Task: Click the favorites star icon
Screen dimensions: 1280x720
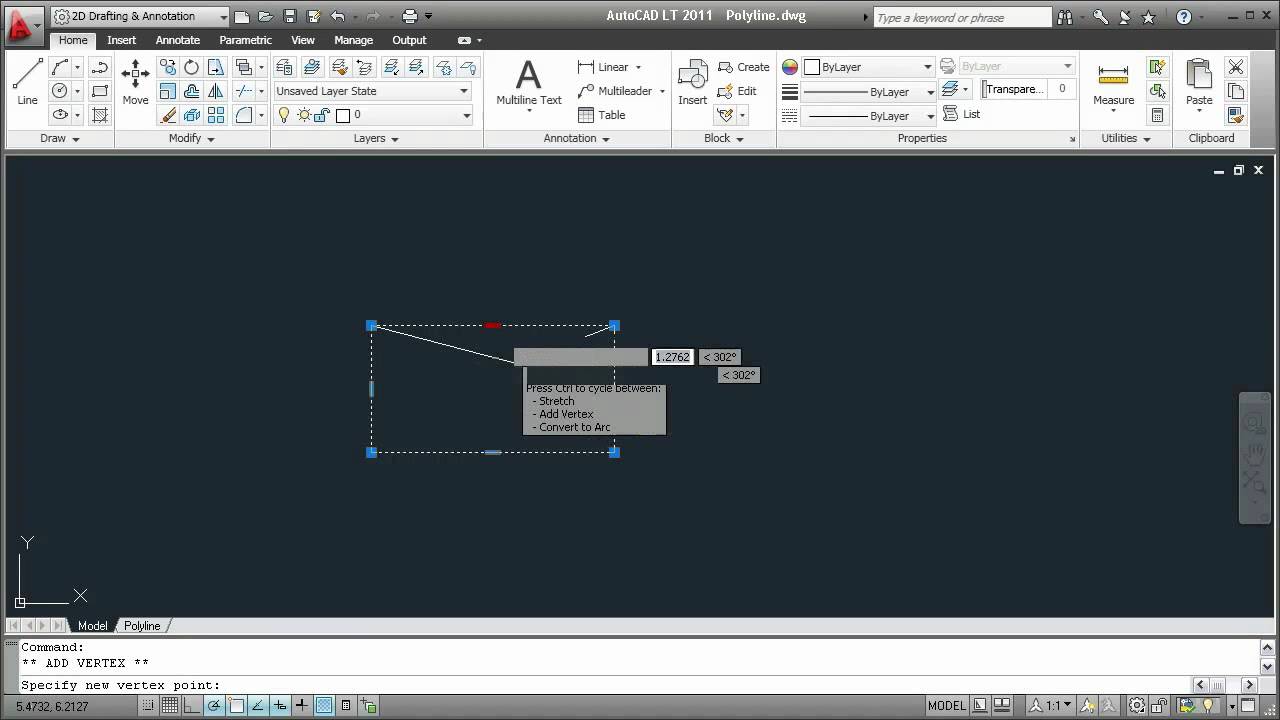Action: (1148, 17)
